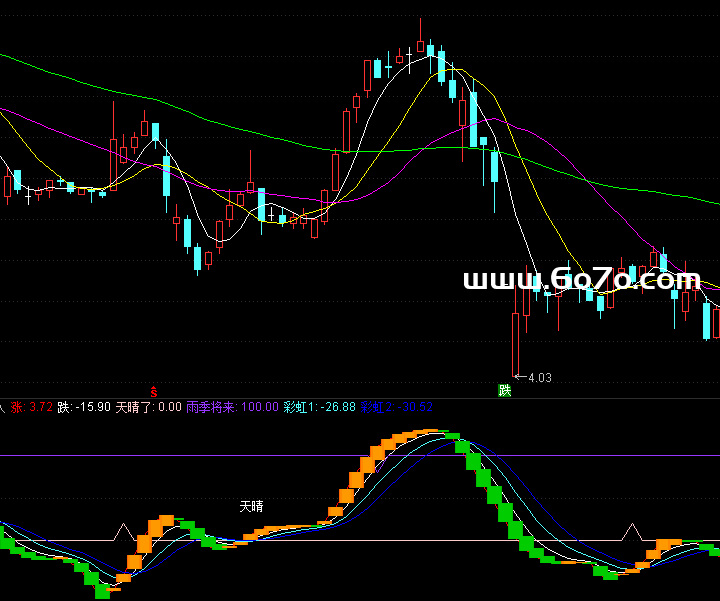Select the 彩虹2: -30.62 indicator label

point(397,407)
